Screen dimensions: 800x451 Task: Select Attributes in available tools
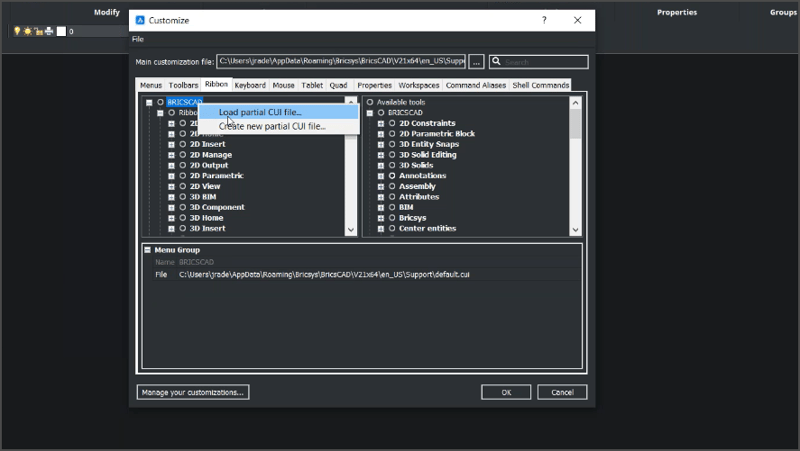[x=419, y=197]
